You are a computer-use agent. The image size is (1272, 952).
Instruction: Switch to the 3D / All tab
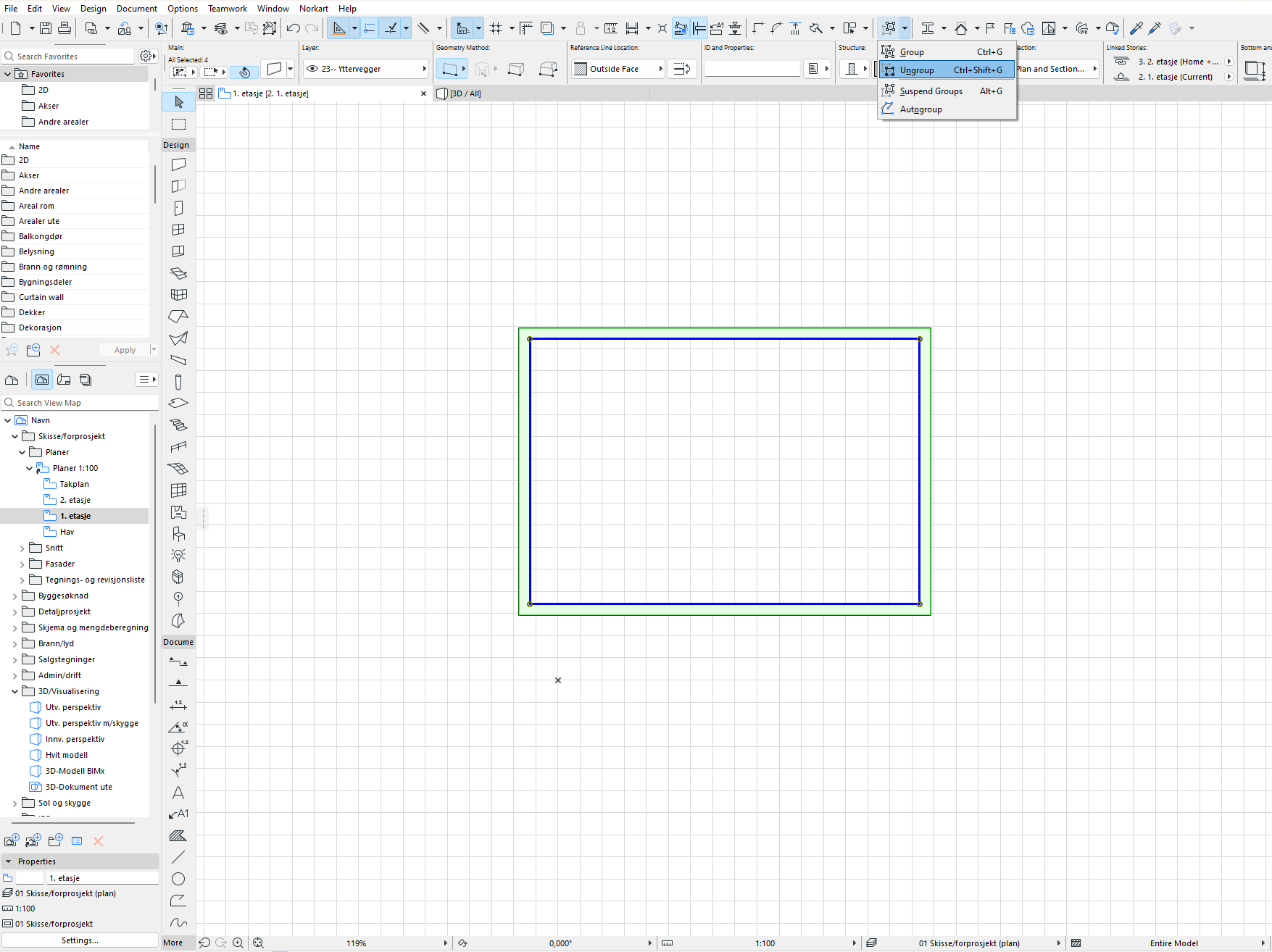[465, 93]
